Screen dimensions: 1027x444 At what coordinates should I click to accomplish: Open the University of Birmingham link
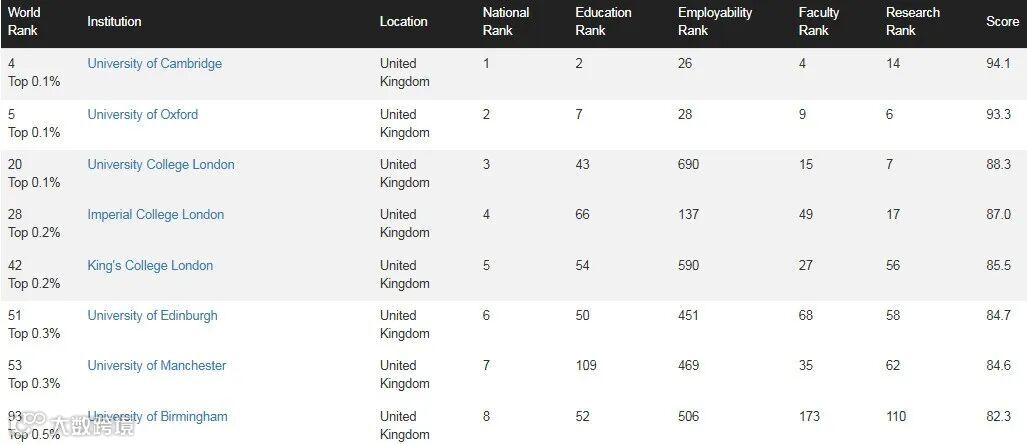(x=157, y=417)
